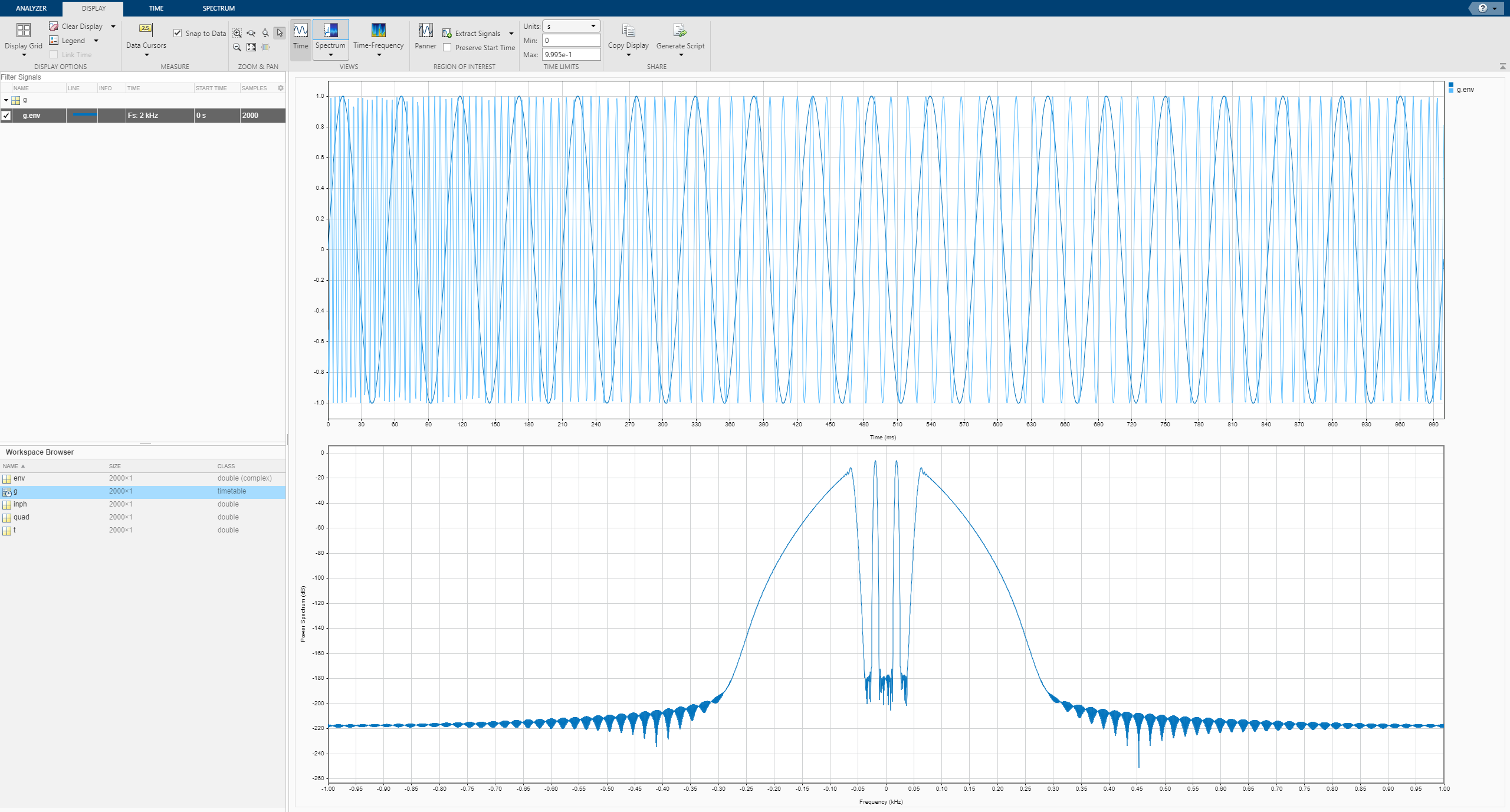Click the Clear Display eraser icon

click(x=54, y=26)
